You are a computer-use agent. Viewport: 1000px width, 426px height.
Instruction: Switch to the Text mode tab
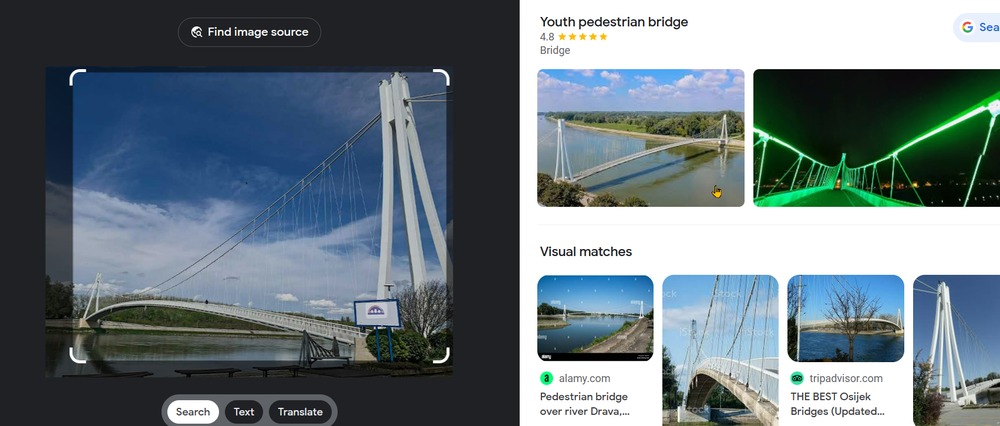click(x=244, y=412)
